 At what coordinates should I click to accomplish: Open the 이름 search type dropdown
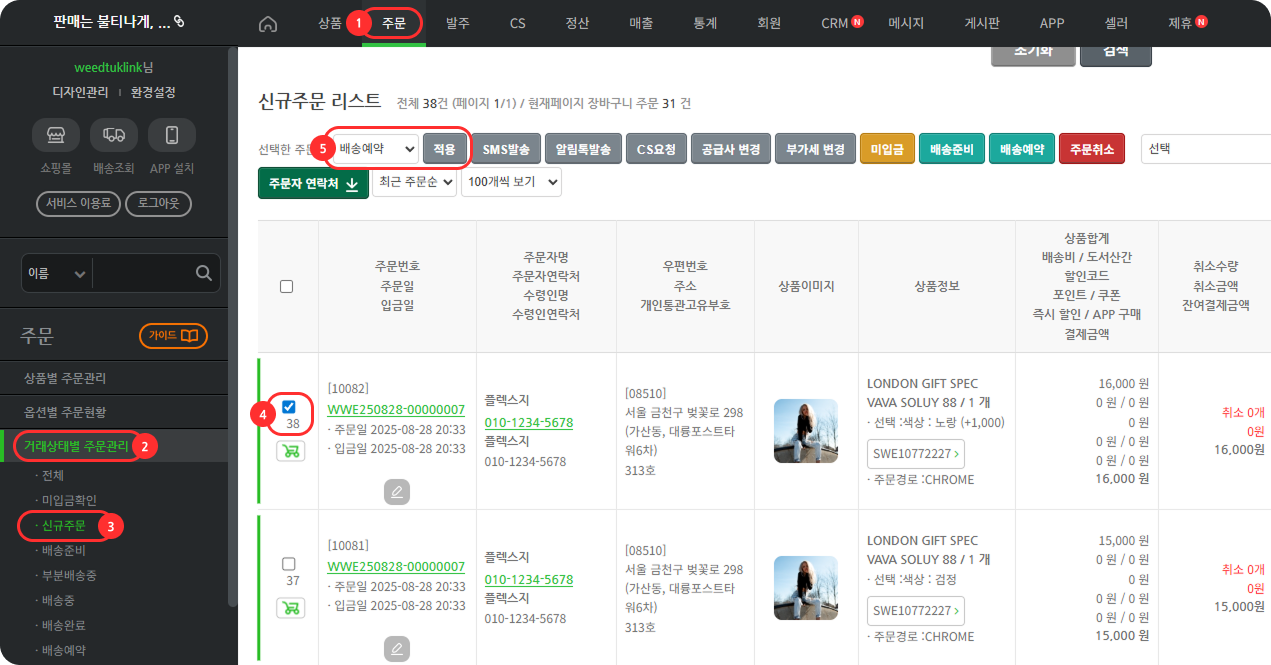click(57, 273)
